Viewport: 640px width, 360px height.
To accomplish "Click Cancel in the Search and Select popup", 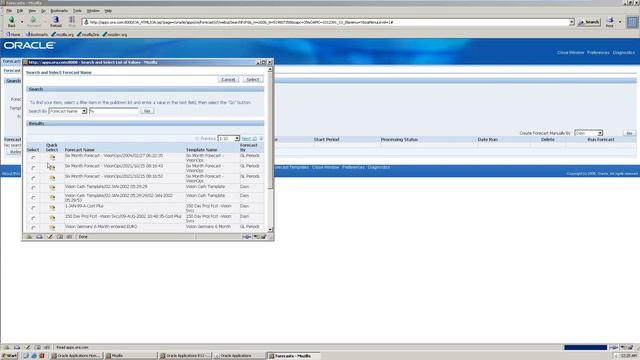I will (228, 79).
